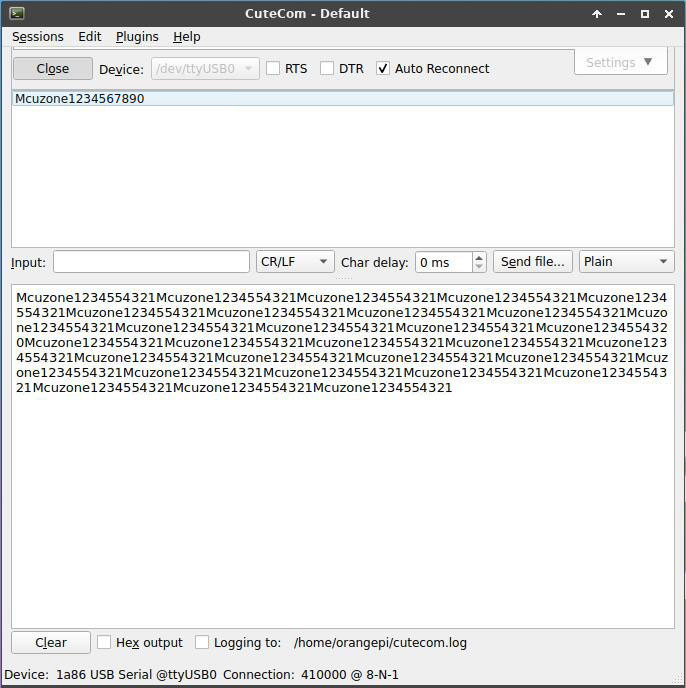686x688 pixels.
Task: Click the shade/roll-up window arrow icon
Action: (x=597, y=14)
